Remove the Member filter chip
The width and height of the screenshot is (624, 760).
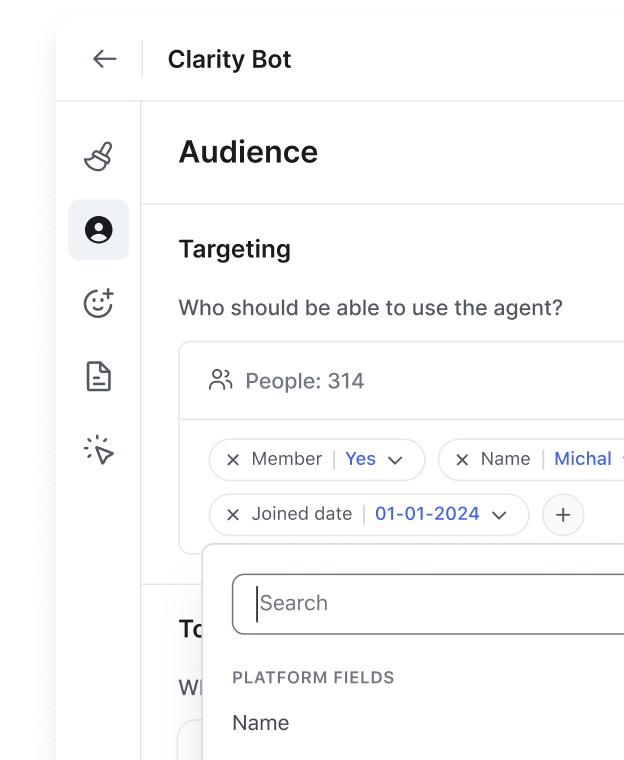233,460
